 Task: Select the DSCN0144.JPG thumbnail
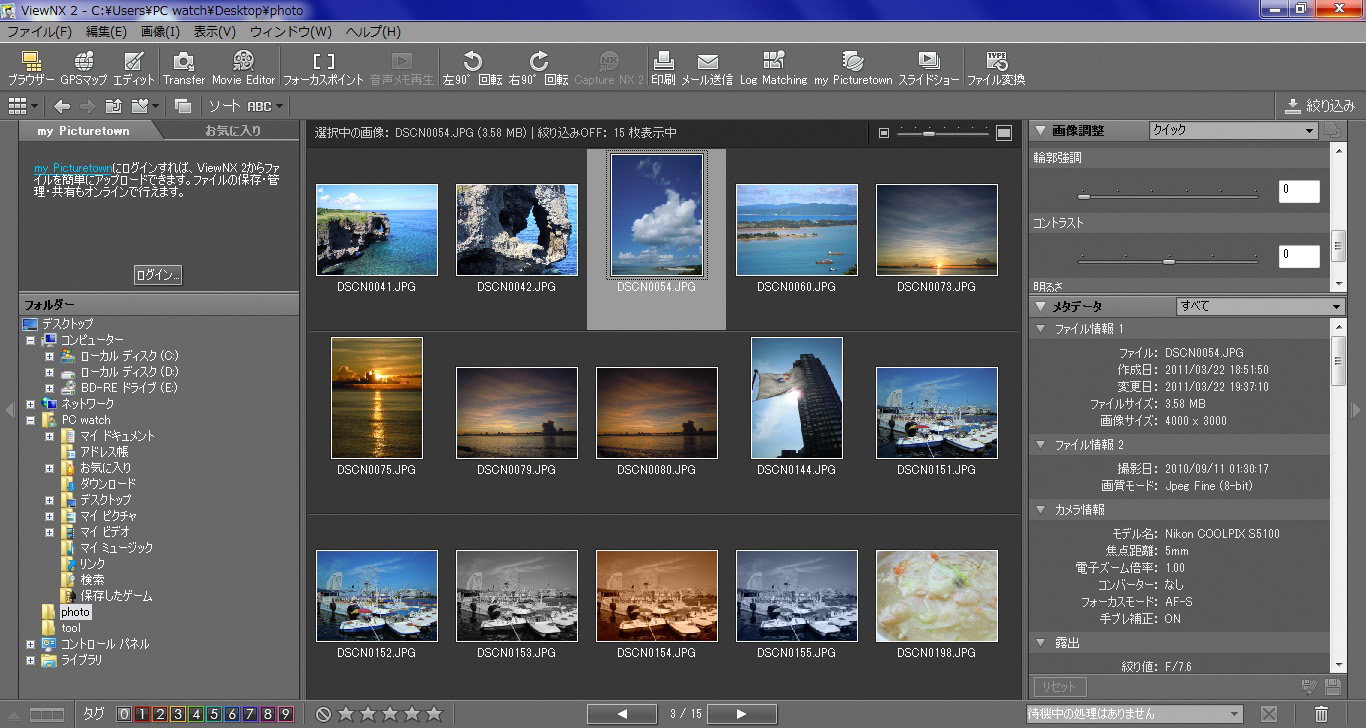796,398
